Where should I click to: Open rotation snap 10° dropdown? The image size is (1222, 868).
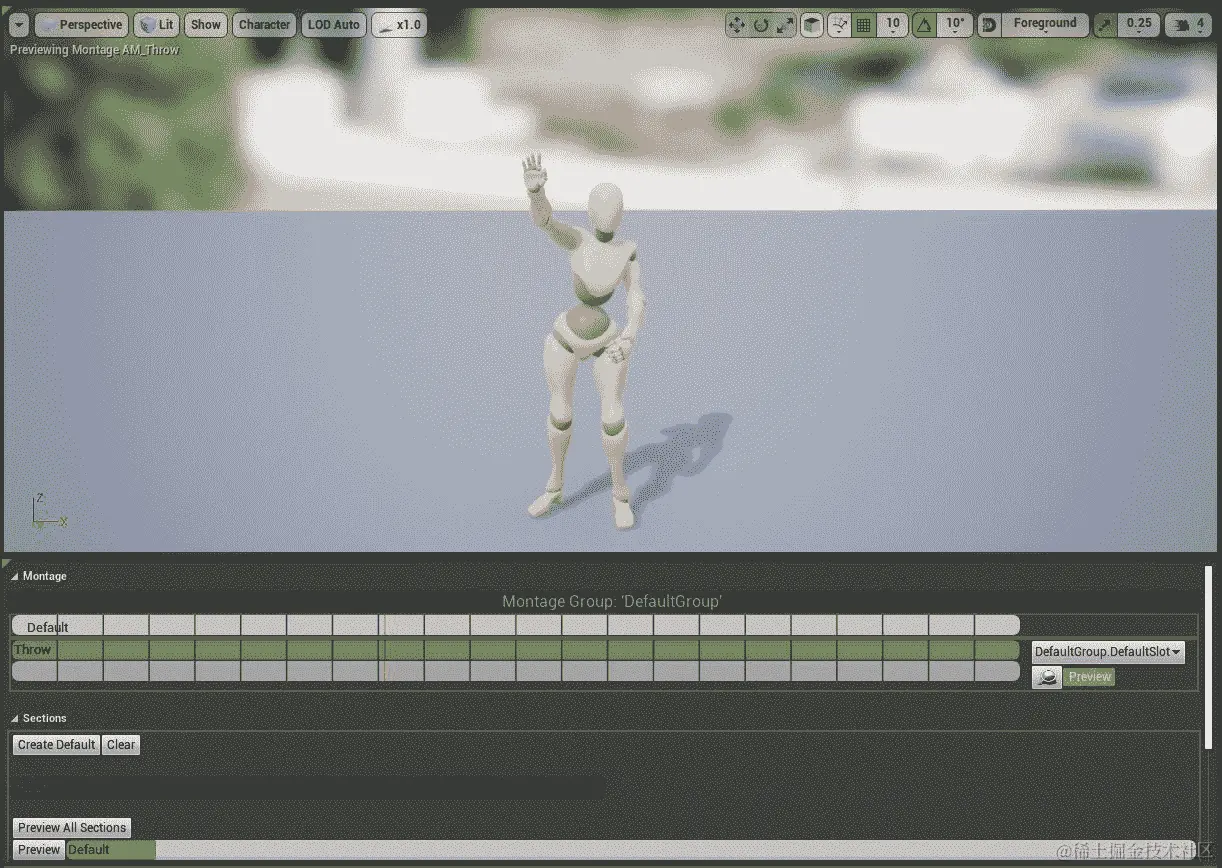coord(955,25)
